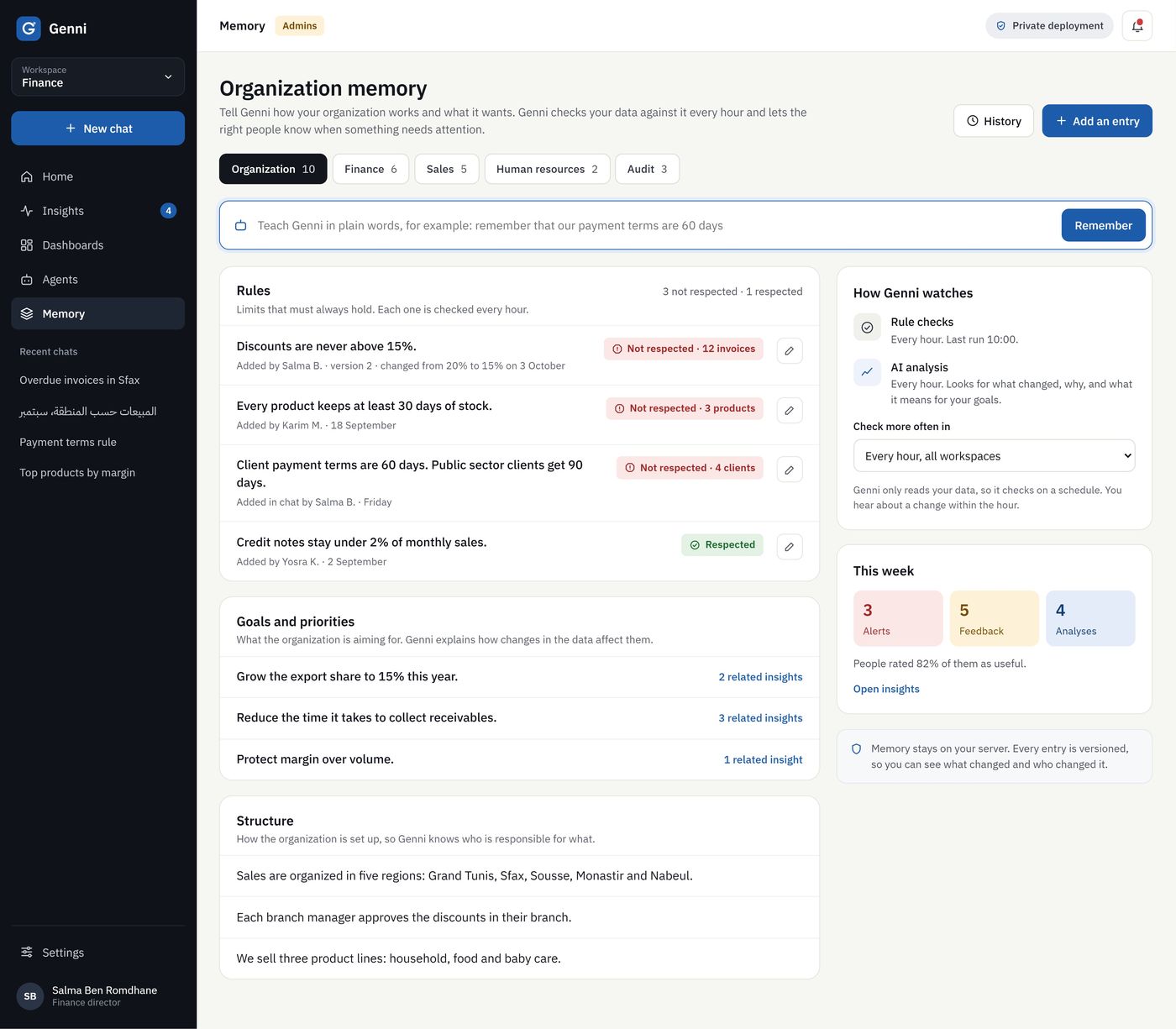Open the notifications bell

(1137, 26)
